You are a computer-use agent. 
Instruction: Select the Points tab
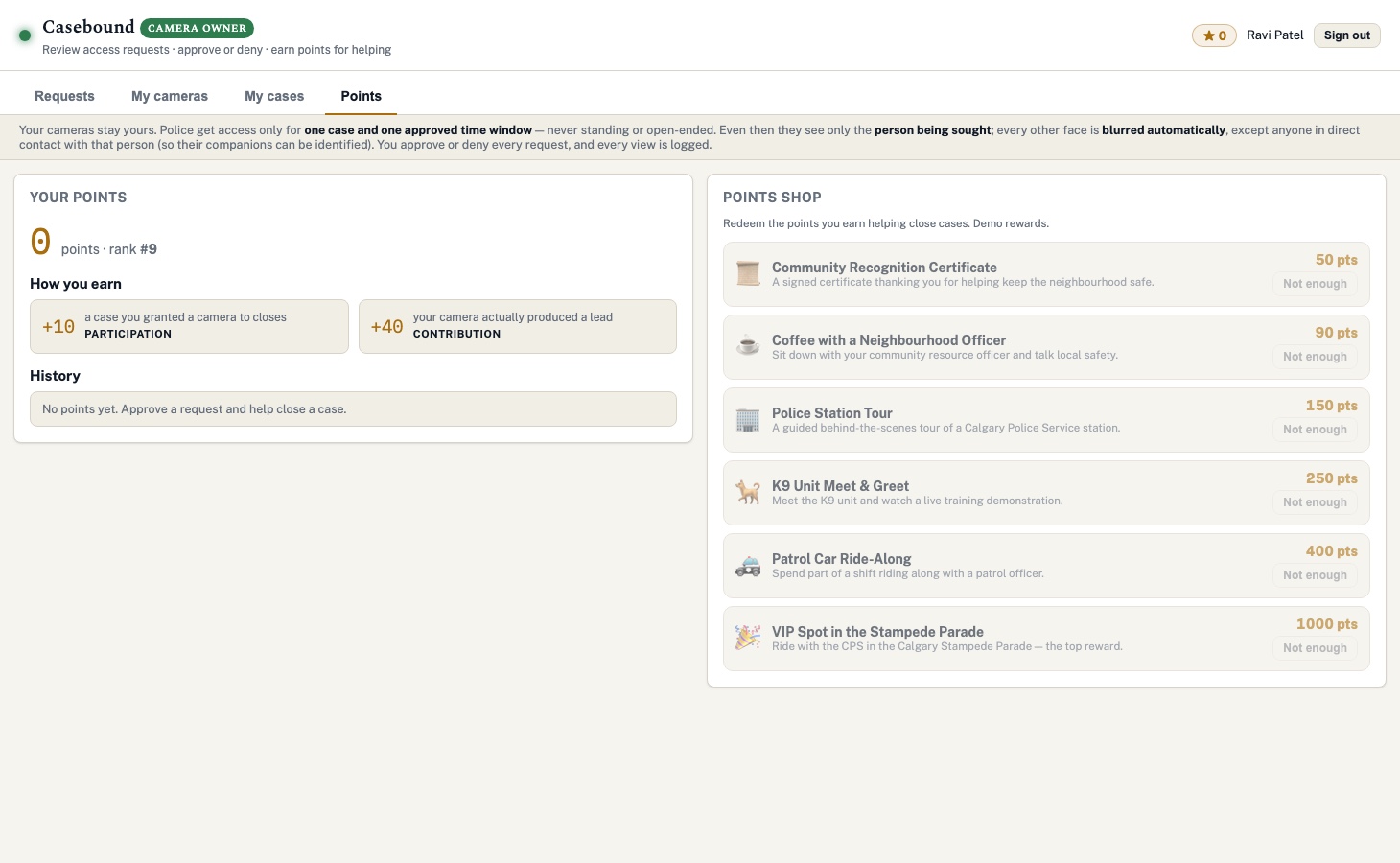coord(362,96)
